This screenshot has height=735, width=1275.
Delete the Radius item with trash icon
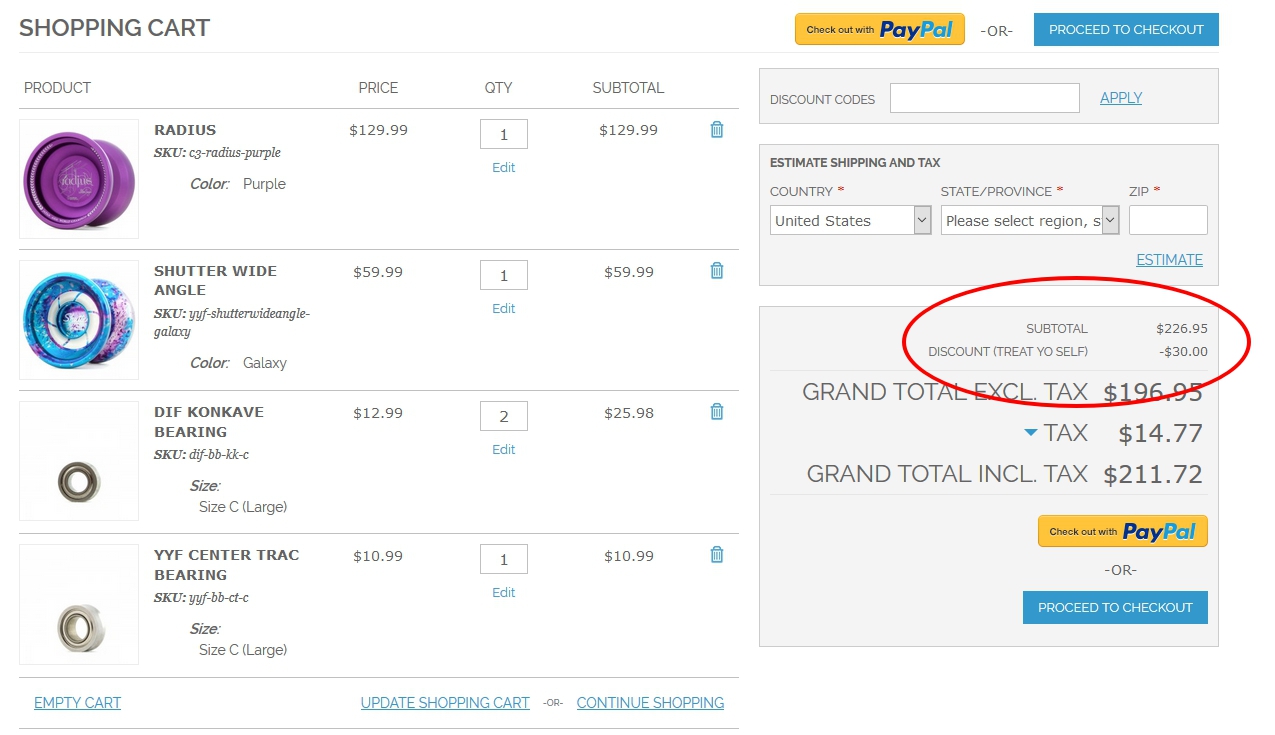pos(716,130)
